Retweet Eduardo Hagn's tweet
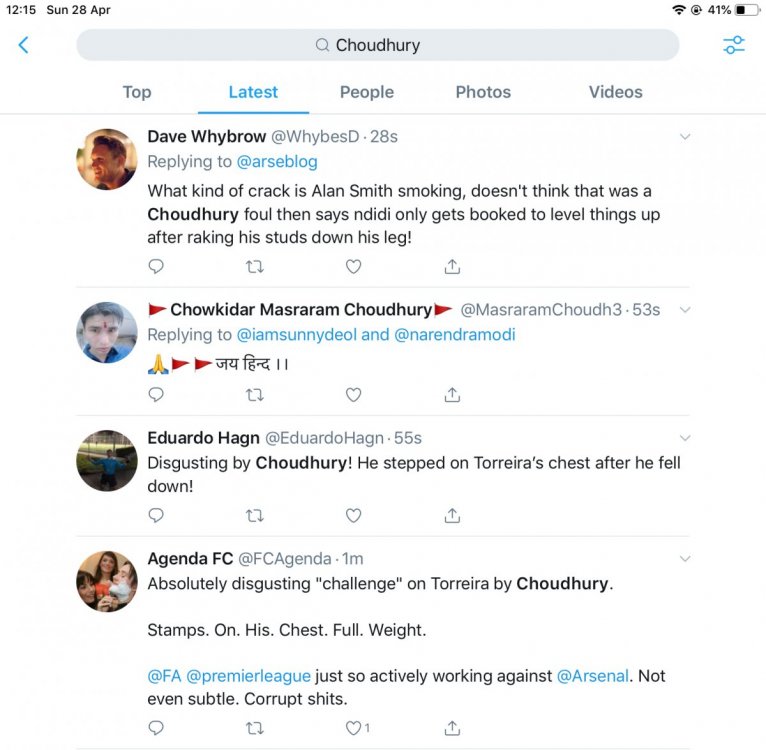The image size is (766, 750). [255, 515]
